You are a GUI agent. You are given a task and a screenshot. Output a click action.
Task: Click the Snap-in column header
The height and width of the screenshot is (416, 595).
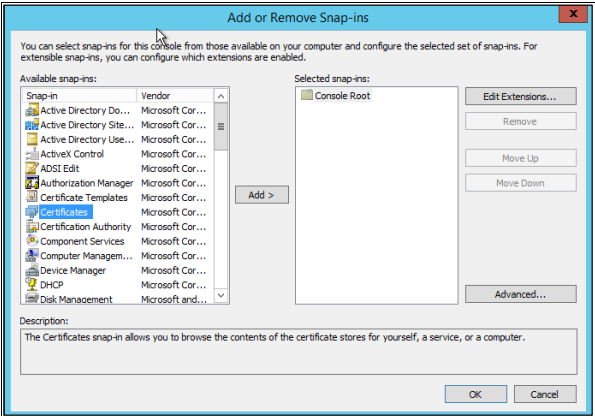click(79, 96)
